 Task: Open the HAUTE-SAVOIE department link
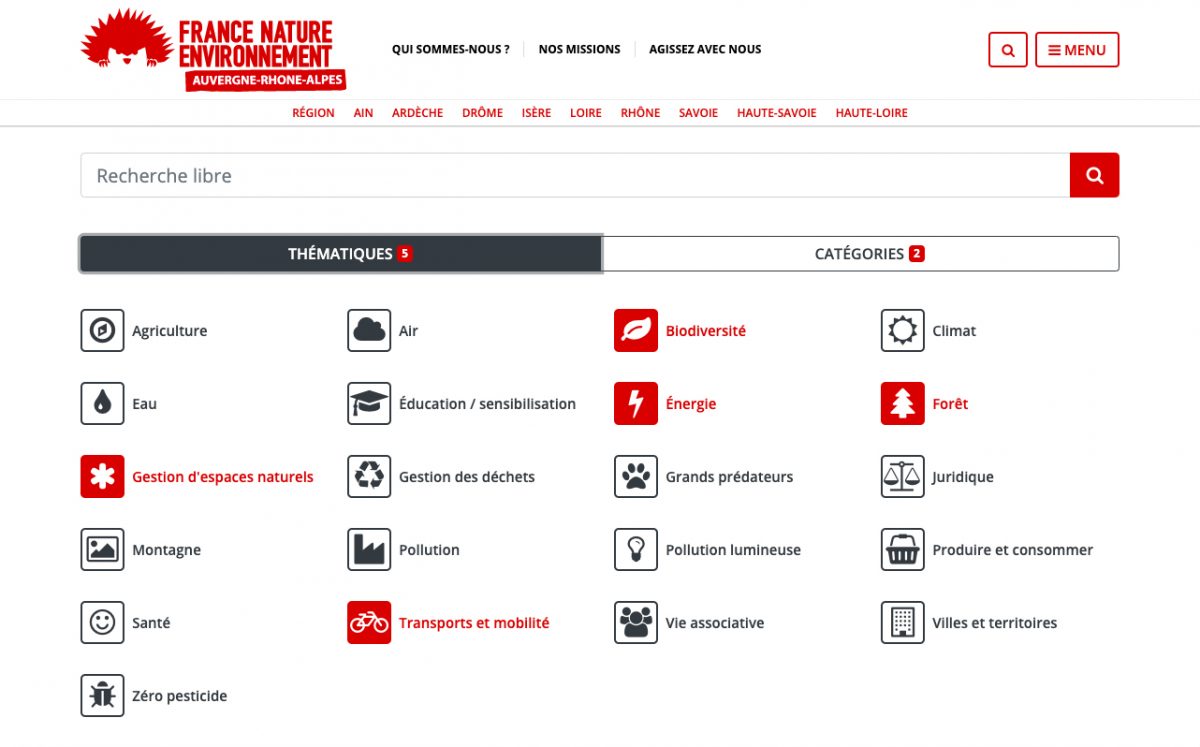tap(776, 113)
